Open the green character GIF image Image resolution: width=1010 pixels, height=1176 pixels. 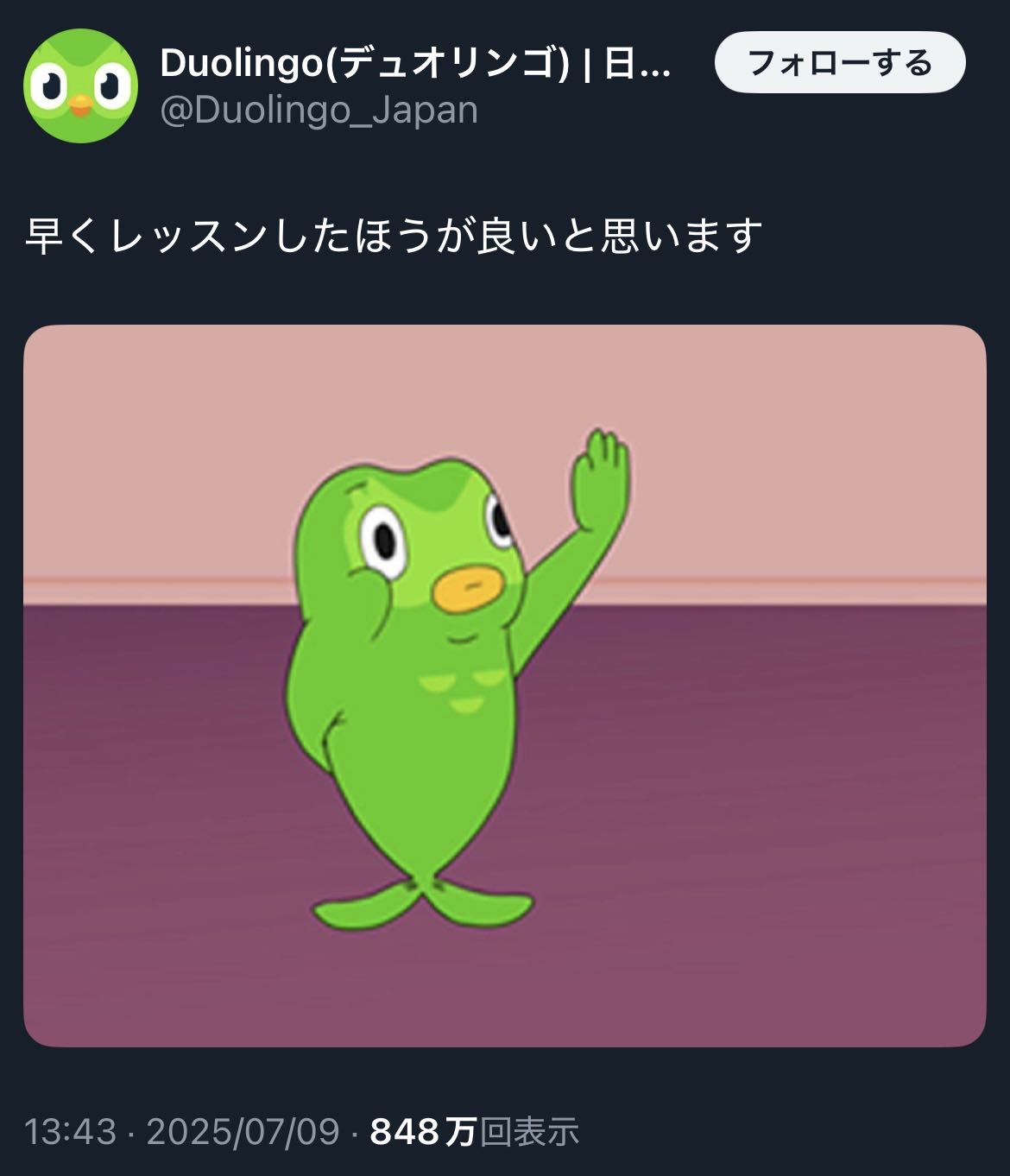tap(505, 686)
